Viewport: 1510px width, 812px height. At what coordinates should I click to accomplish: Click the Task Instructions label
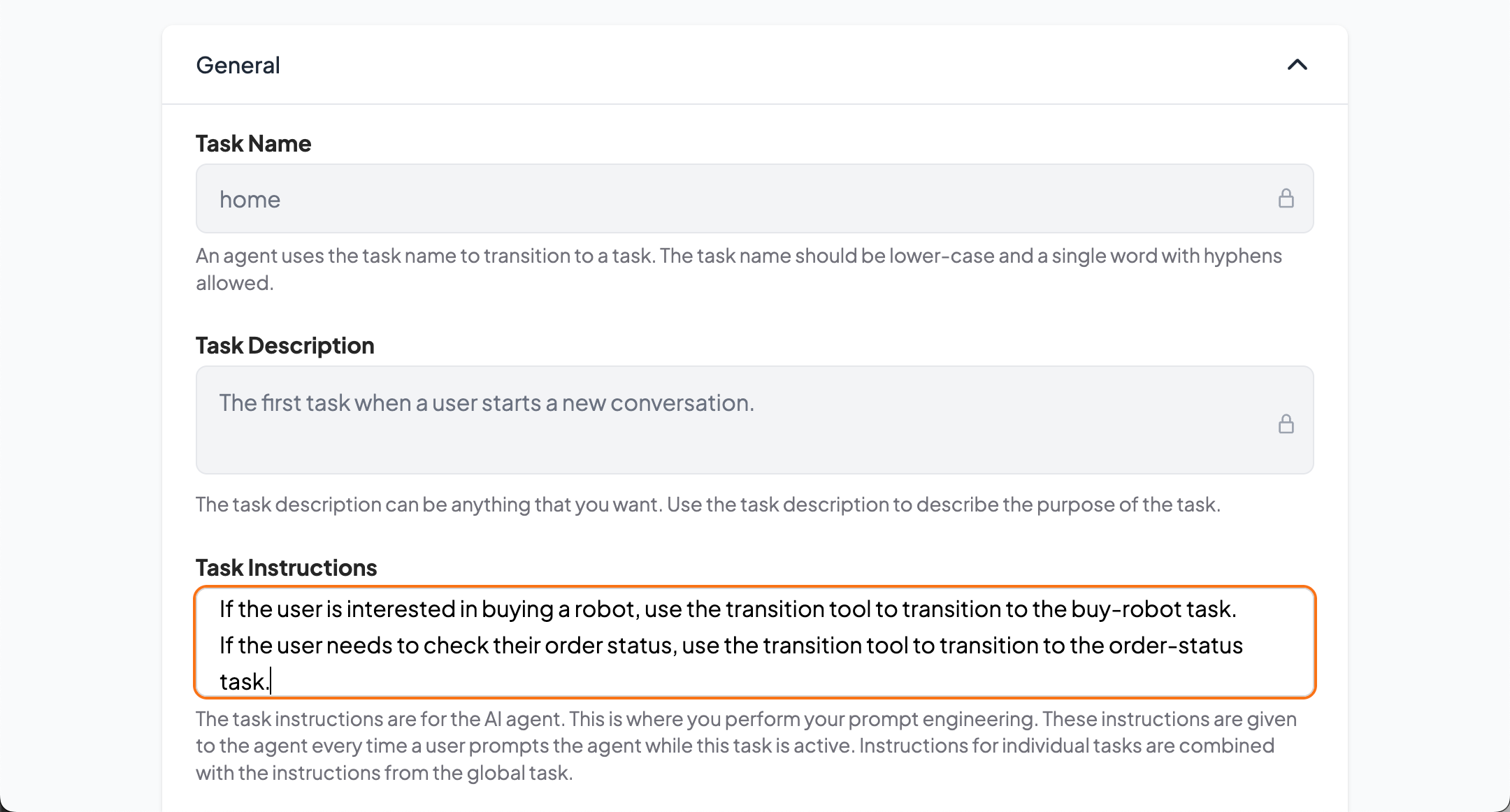pos(286,567)
